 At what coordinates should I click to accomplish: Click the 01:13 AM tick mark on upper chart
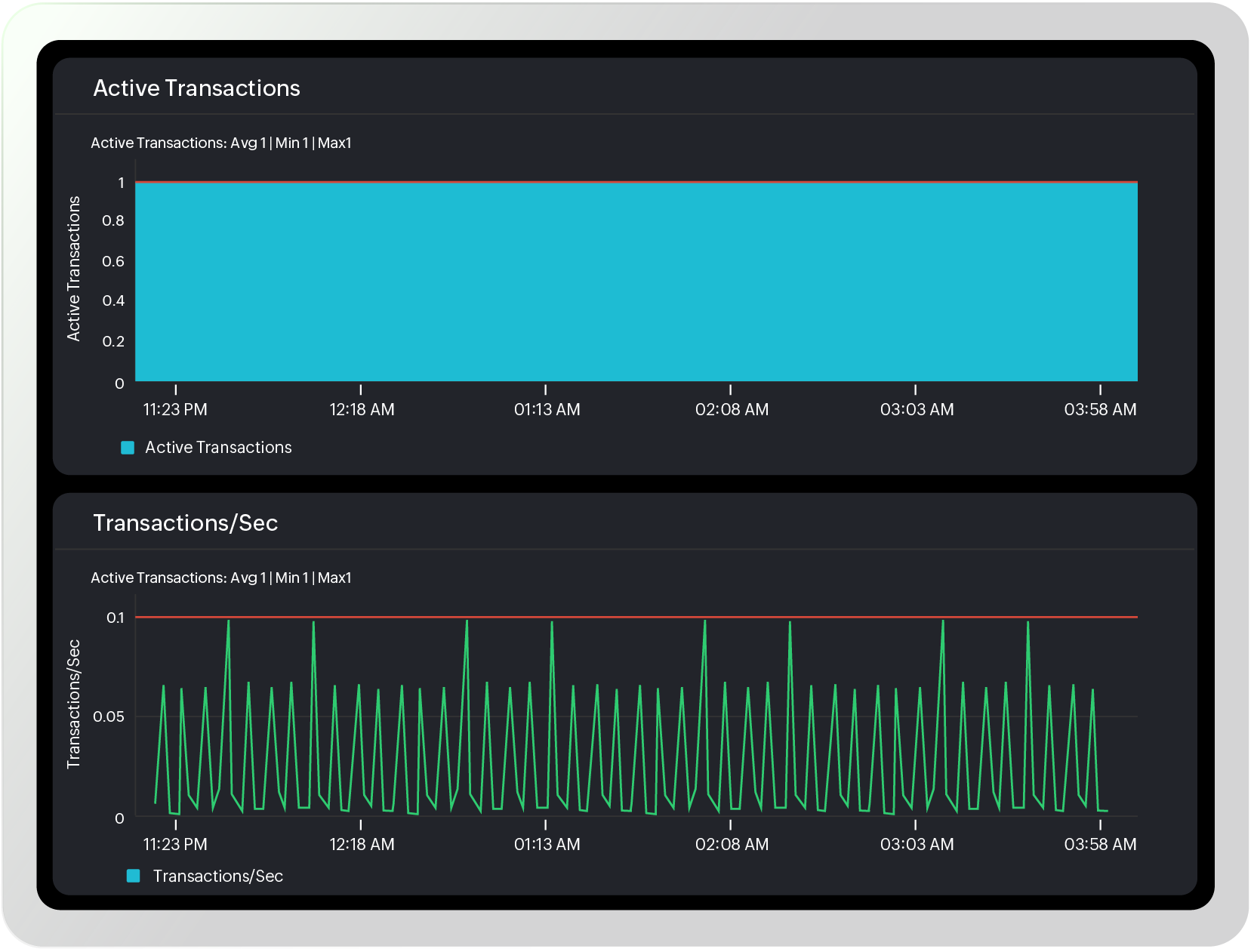pos(546,391)
